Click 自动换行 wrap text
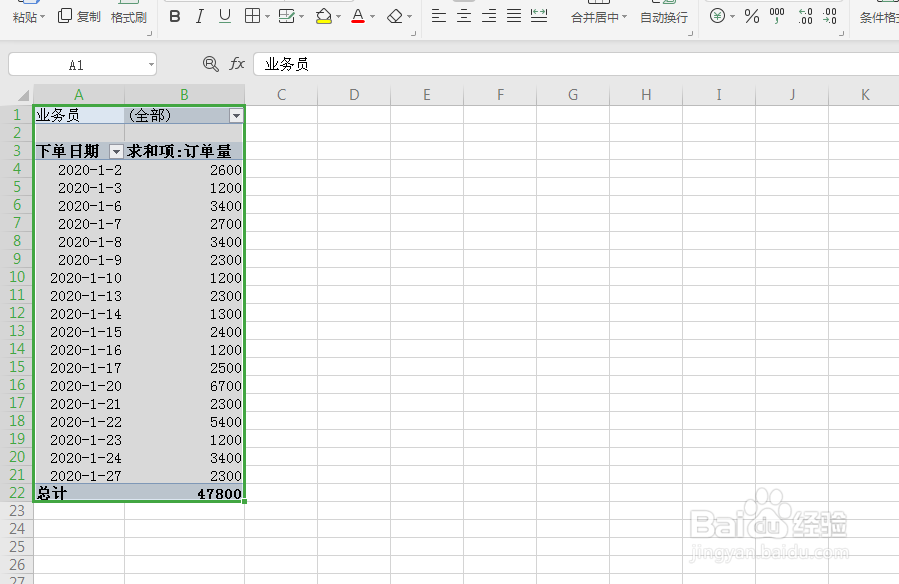This screenshot has width=899, height=584. pyautogui.click(x=664, y=18)
